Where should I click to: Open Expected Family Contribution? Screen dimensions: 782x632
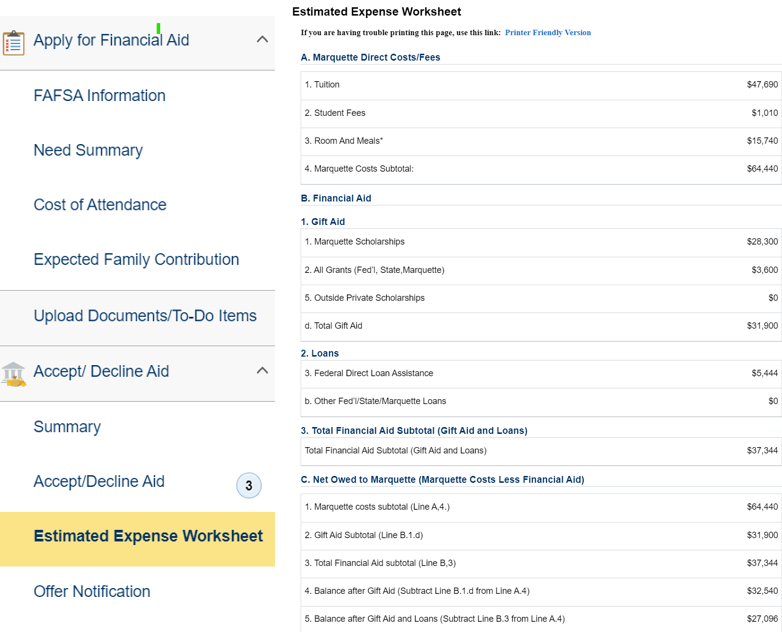pyautogui.click(x=136, y=260)
